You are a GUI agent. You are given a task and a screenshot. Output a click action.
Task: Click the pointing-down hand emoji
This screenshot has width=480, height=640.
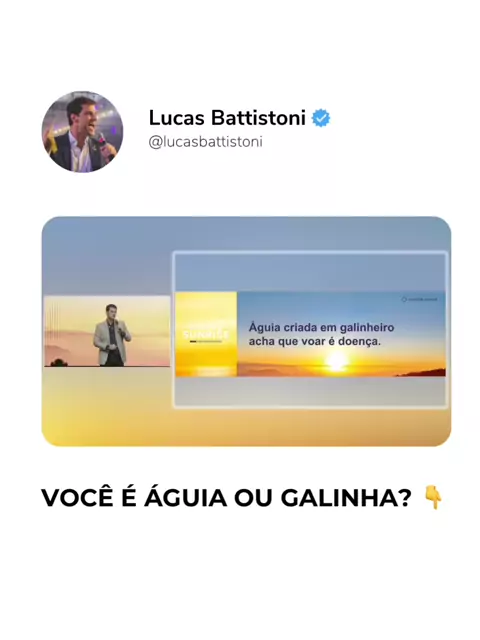(433, 497)
